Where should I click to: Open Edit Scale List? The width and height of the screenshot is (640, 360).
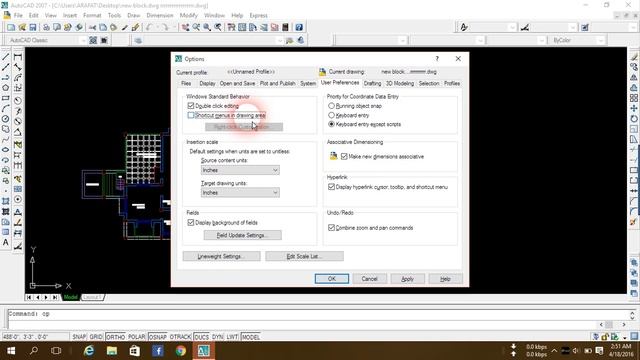[304, 256]
